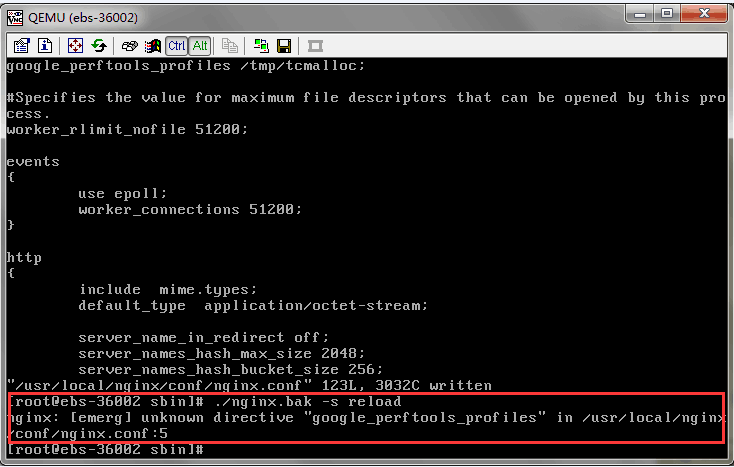Image resolution: width=734 pixels, height=467 pixels.
Task: Send Ctrl+Esc to the remote host
Action: pos(153,46)
